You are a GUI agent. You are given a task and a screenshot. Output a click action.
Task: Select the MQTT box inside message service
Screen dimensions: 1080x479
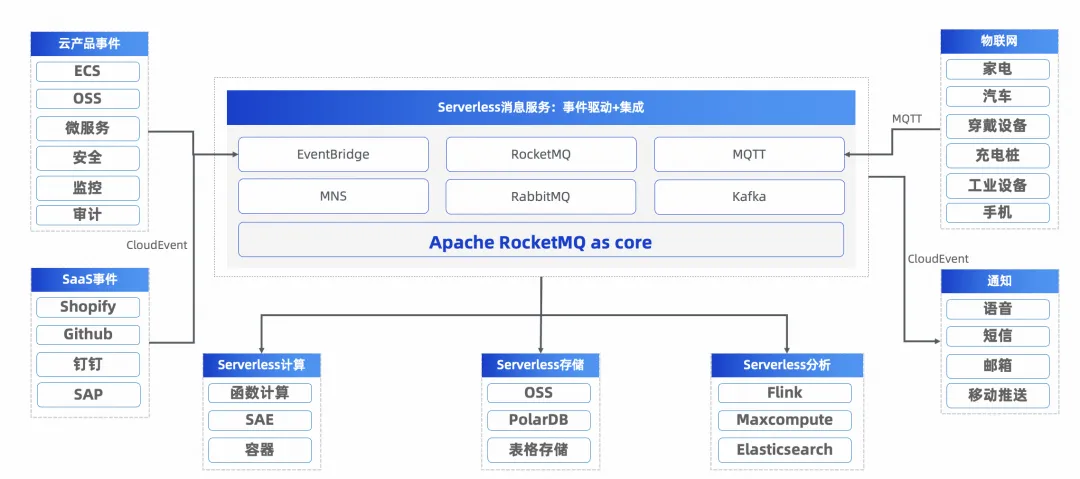coord(749,154)
